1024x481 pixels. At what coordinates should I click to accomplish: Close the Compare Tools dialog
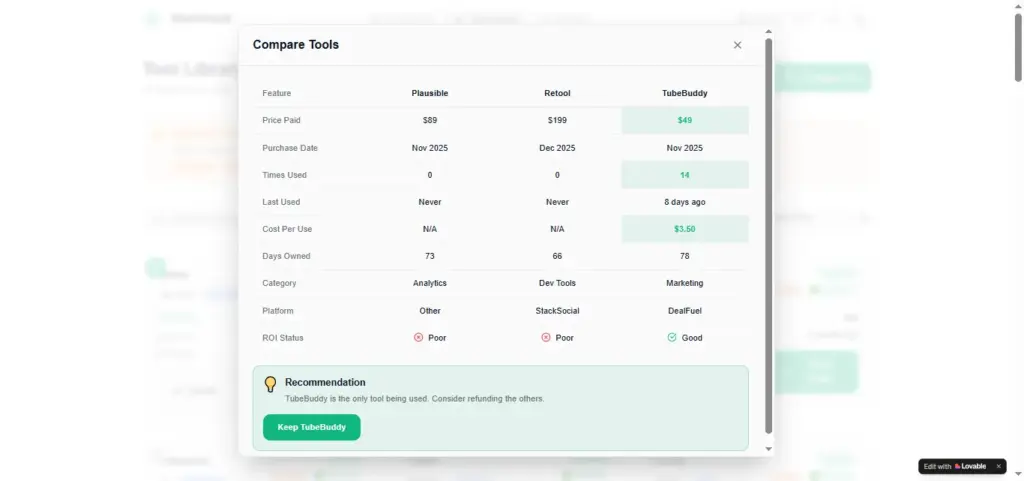[x=737, y=45]
